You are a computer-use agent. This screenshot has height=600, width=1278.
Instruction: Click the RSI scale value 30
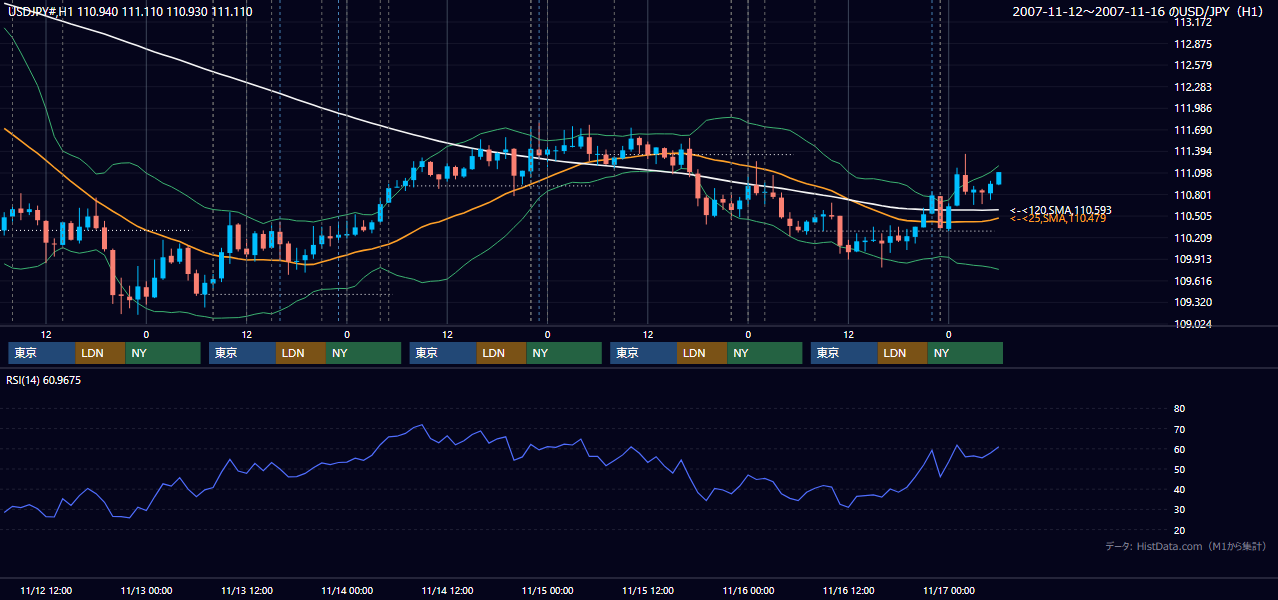tap(1179, 510)
